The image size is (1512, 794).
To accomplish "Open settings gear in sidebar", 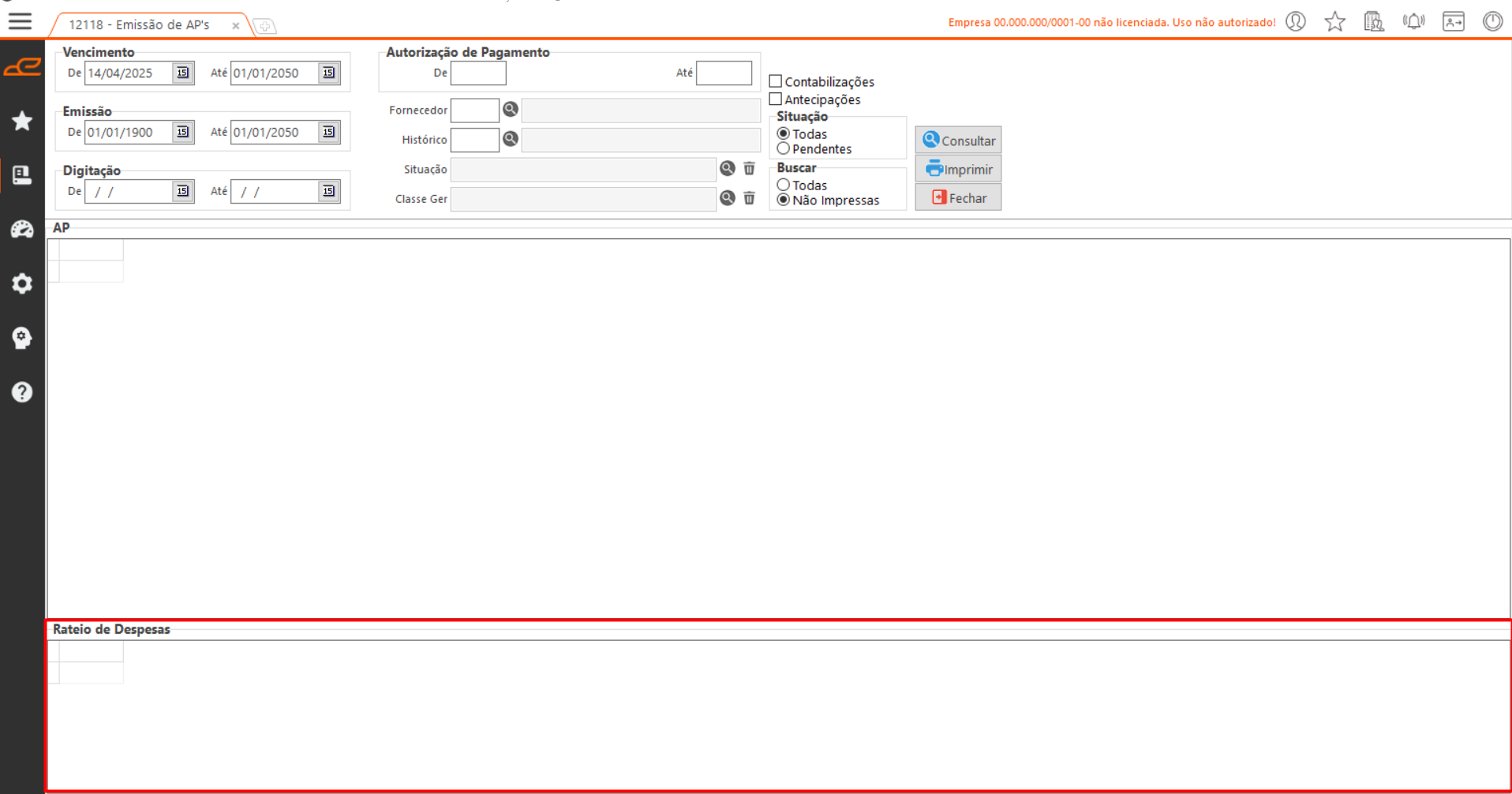I will (22, 283).
